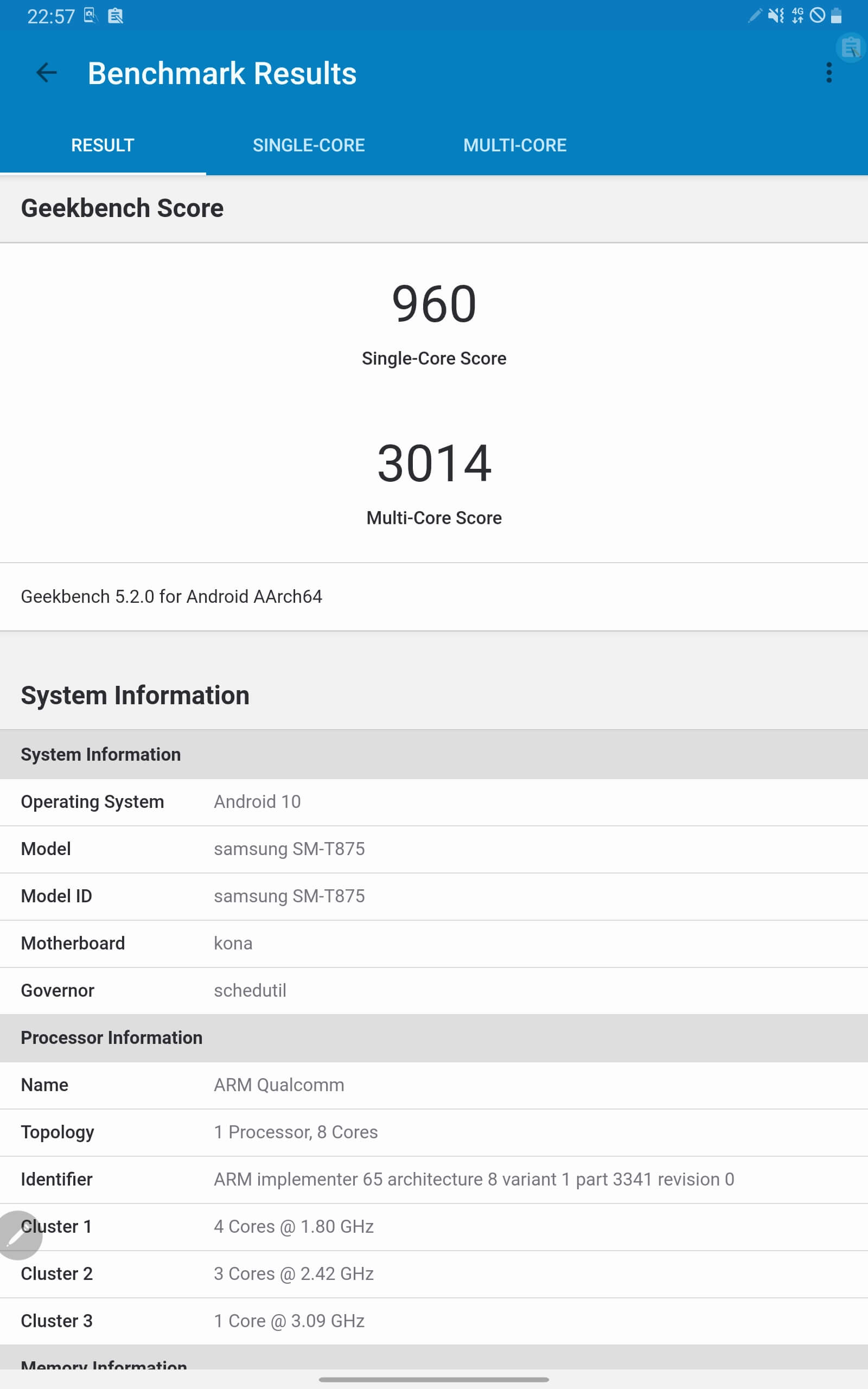Tap the gray System Information table header
This screenshot has width=868, height=1389.
point(434,754)
